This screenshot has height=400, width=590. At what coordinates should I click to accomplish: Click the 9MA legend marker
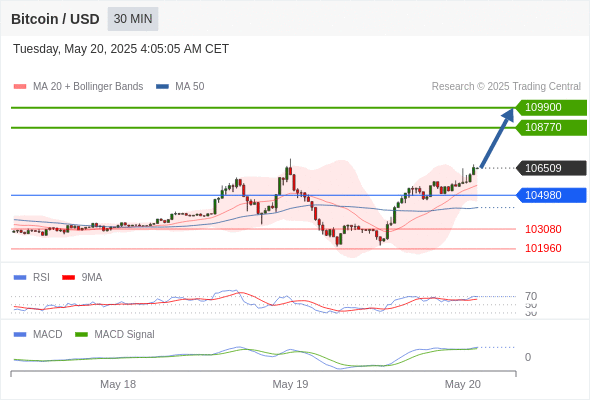pyautogui.click(x=68, y=278)
